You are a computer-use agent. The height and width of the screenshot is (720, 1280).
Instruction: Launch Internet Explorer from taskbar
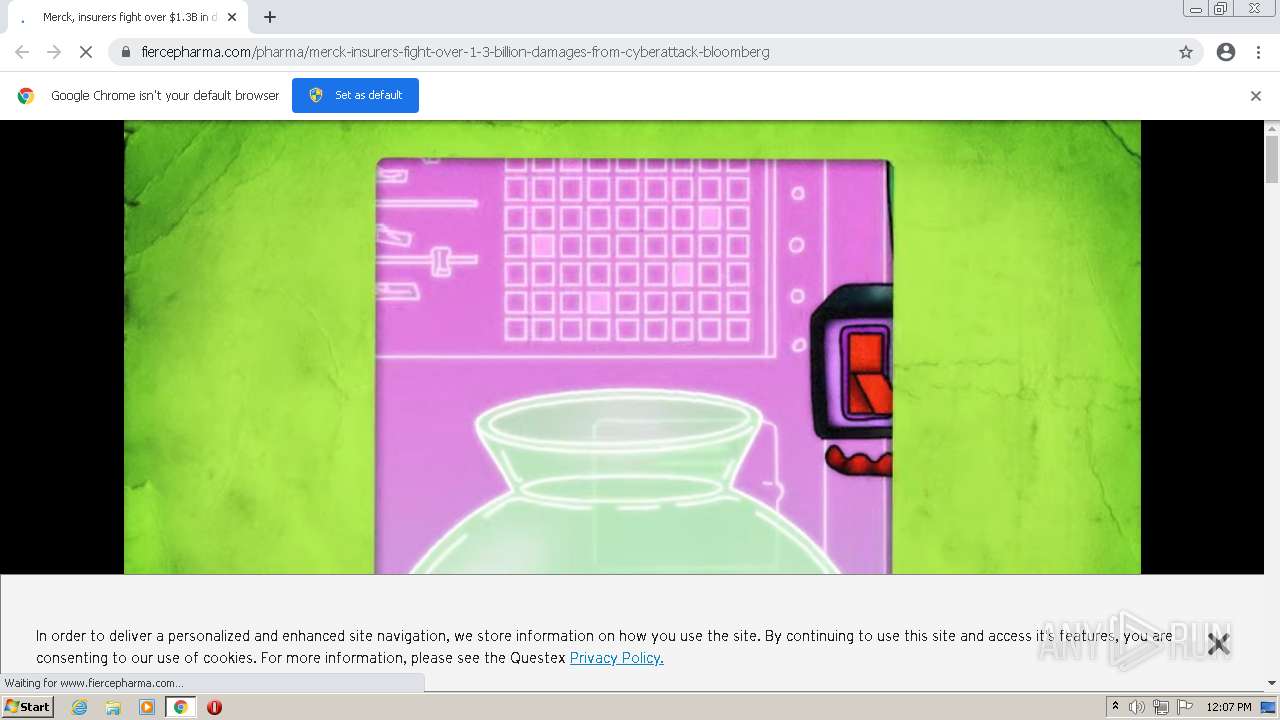pyautogui.click(x=80, y=707)
